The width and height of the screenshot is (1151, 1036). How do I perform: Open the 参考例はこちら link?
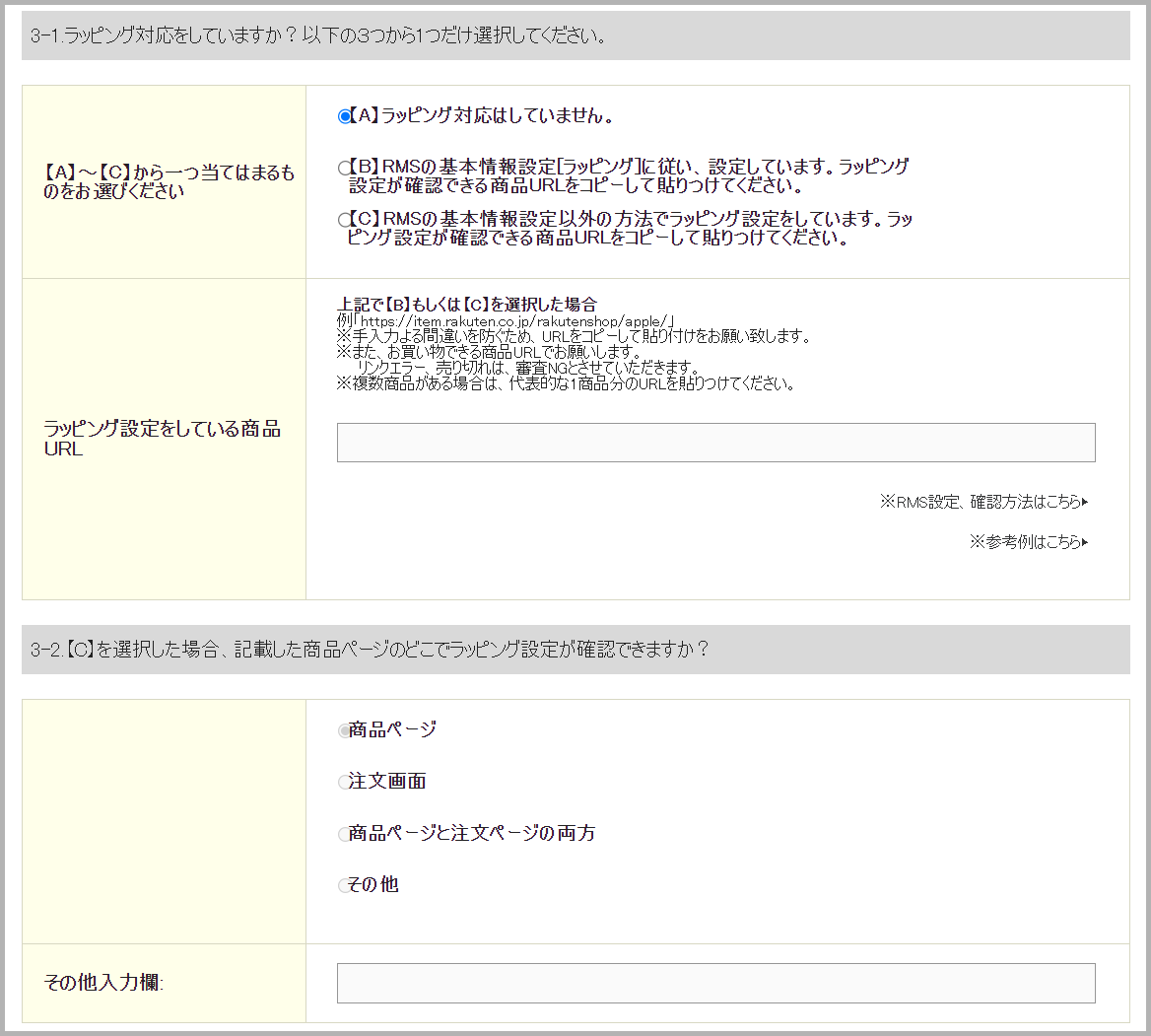(x=1029, y=542)
